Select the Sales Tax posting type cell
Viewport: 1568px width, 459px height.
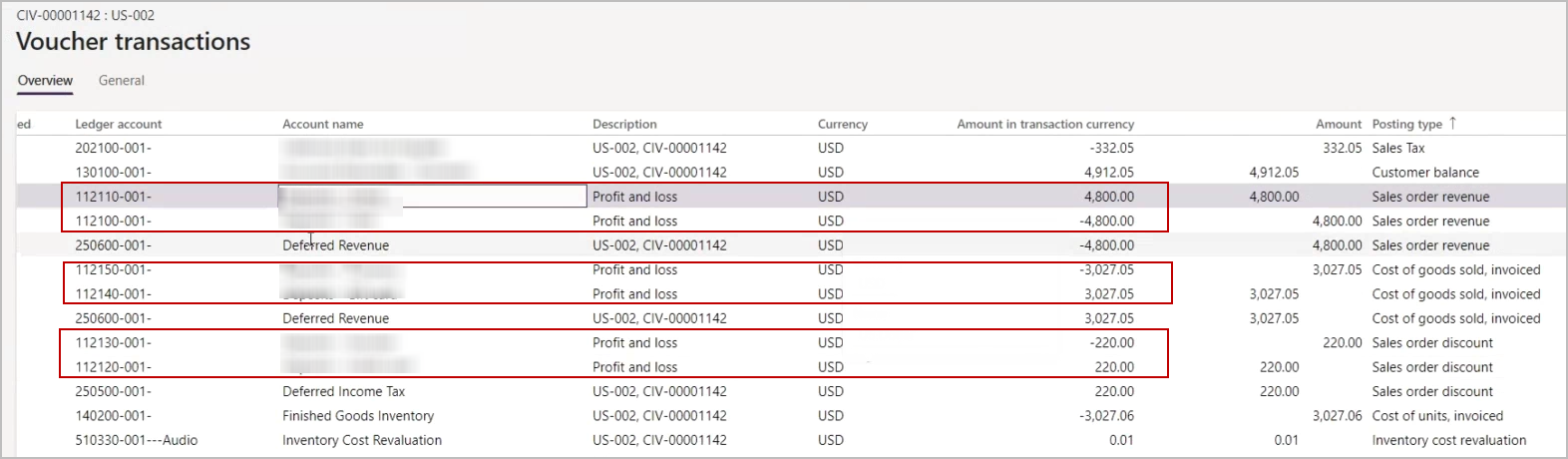(x=1397, y=148)
